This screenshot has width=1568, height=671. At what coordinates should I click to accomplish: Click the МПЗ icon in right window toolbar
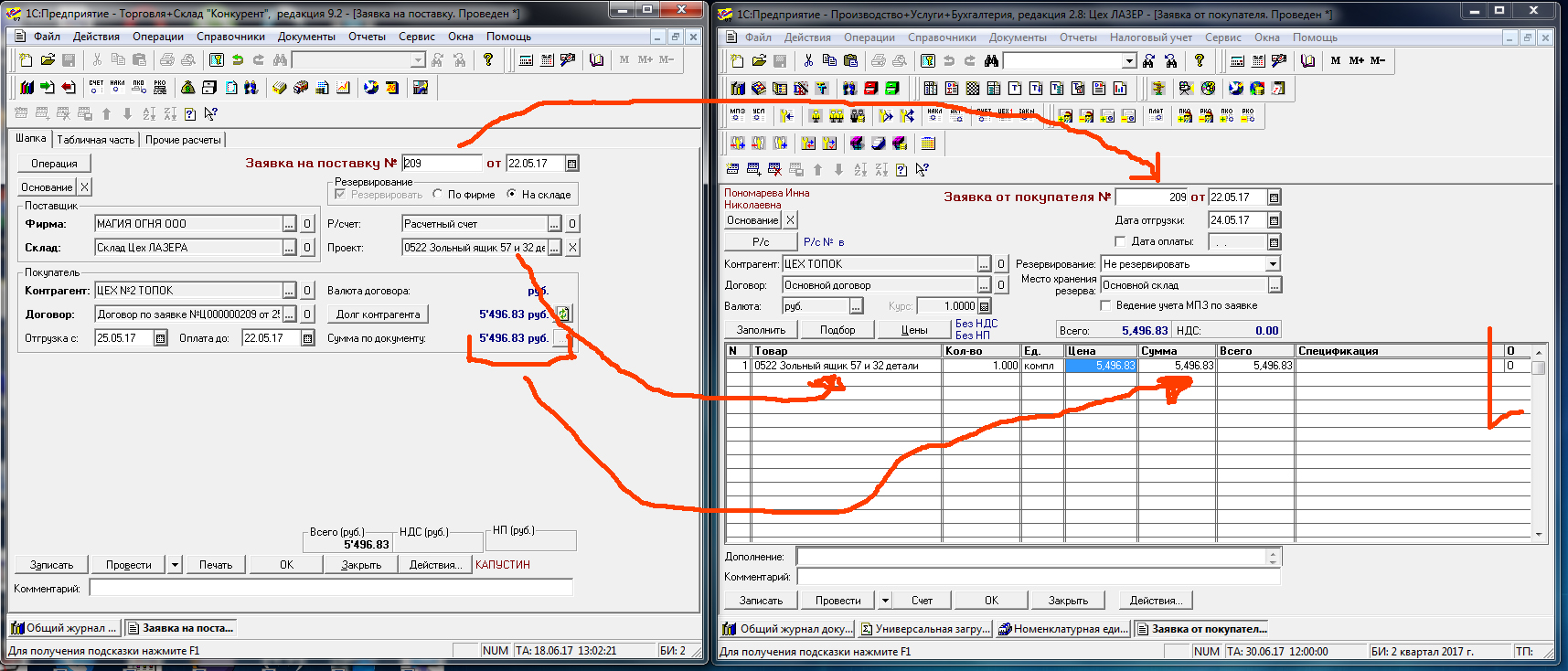[737, 116]
